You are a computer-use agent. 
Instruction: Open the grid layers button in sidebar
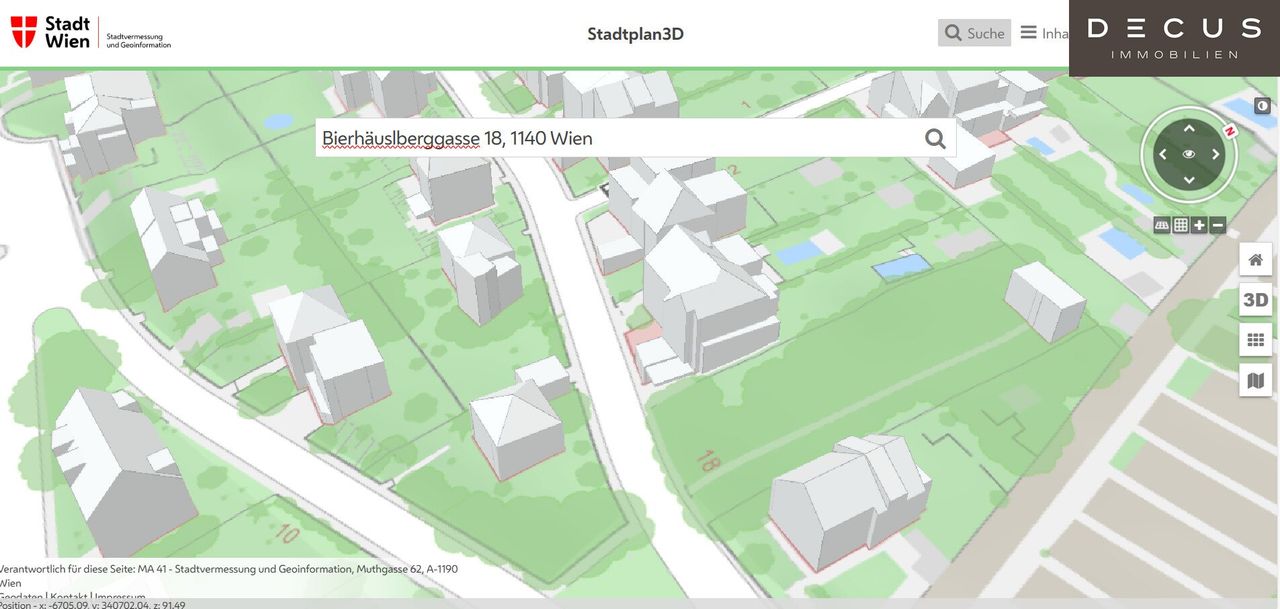1255,340
